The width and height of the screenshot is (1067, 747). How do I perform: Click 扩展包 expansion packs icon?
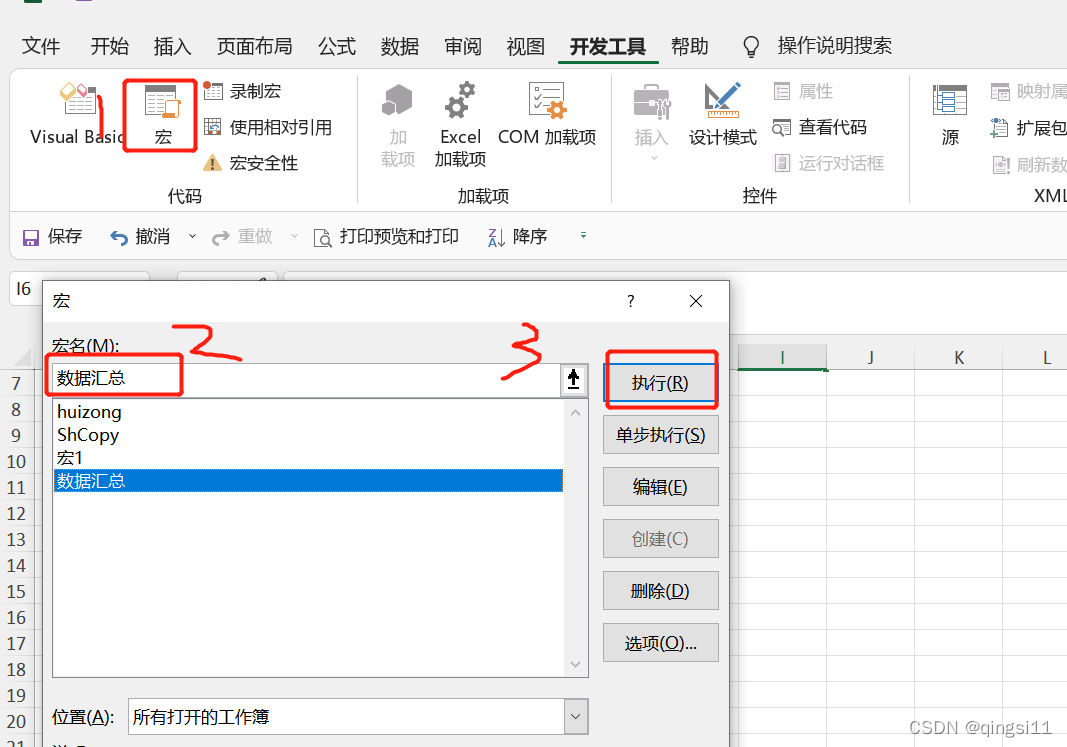click(999, 128)
